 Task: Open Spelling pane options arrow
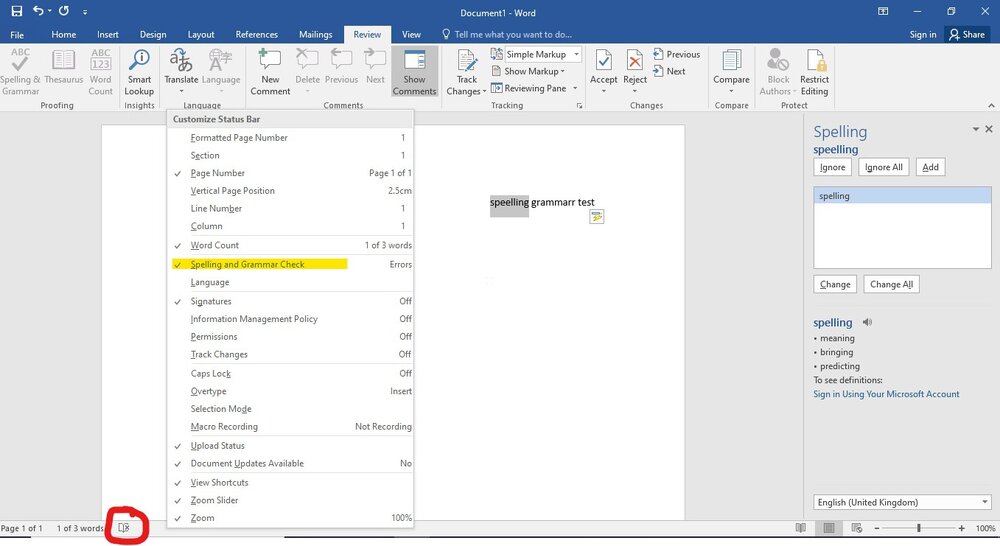[x=975, y=129]
